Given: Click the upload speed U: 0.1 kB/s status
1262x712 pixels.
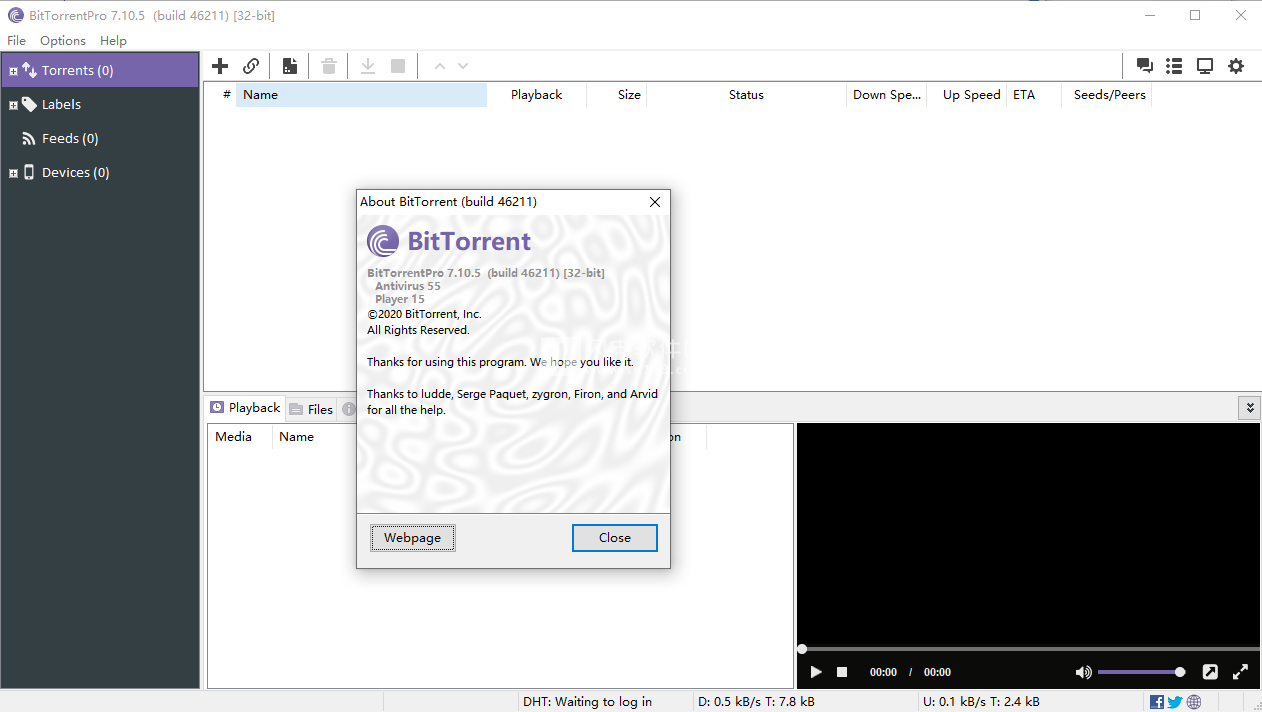Looking at the screenshot, I should (981, 702).
